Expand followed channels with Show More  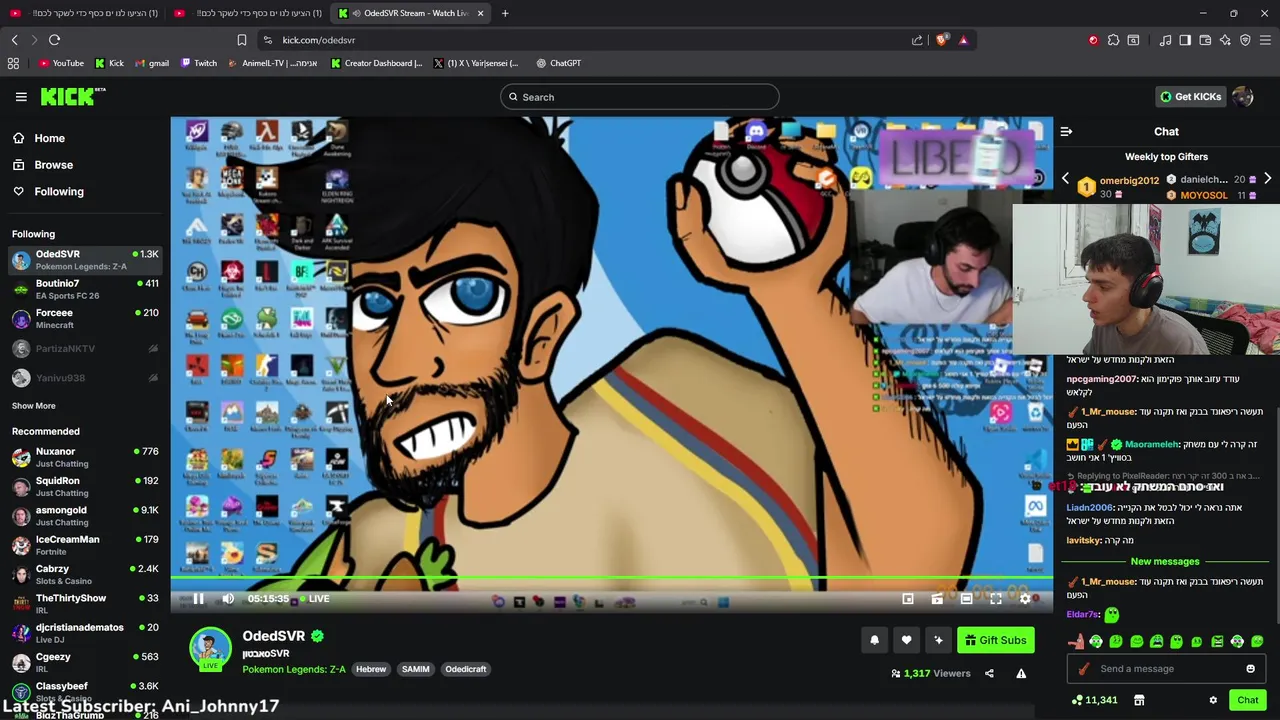pos(34,406)
